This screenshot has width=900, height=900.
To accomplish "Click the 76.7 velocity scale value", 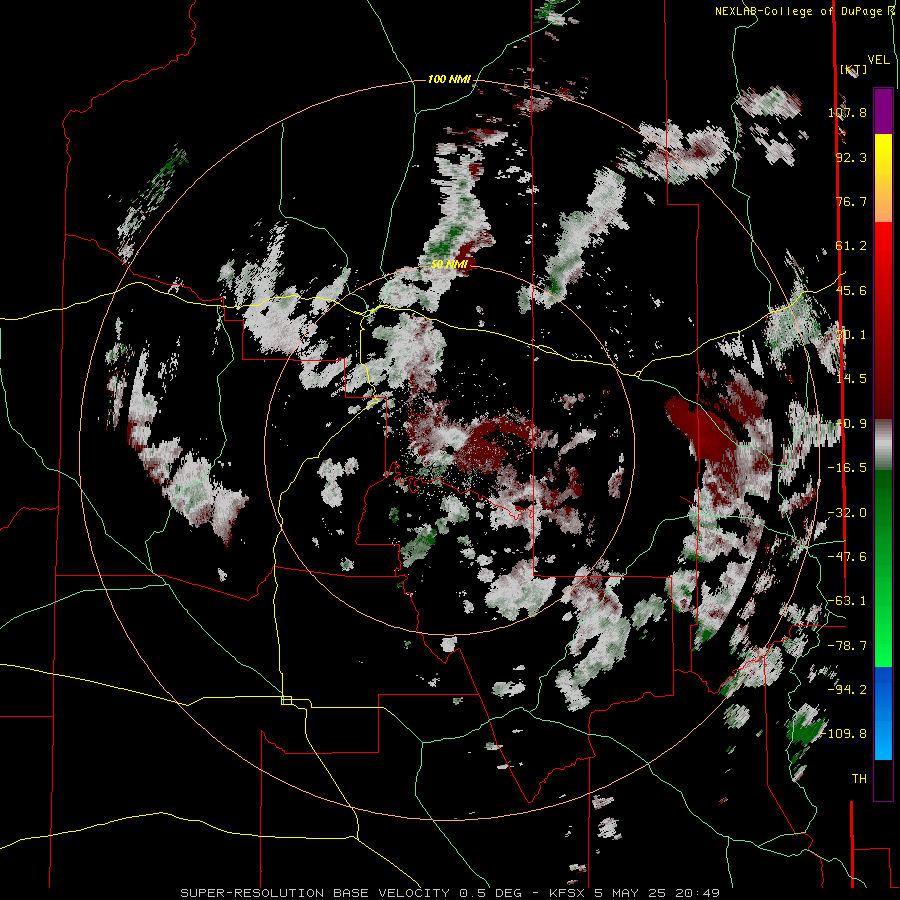I will coord(851,201).
